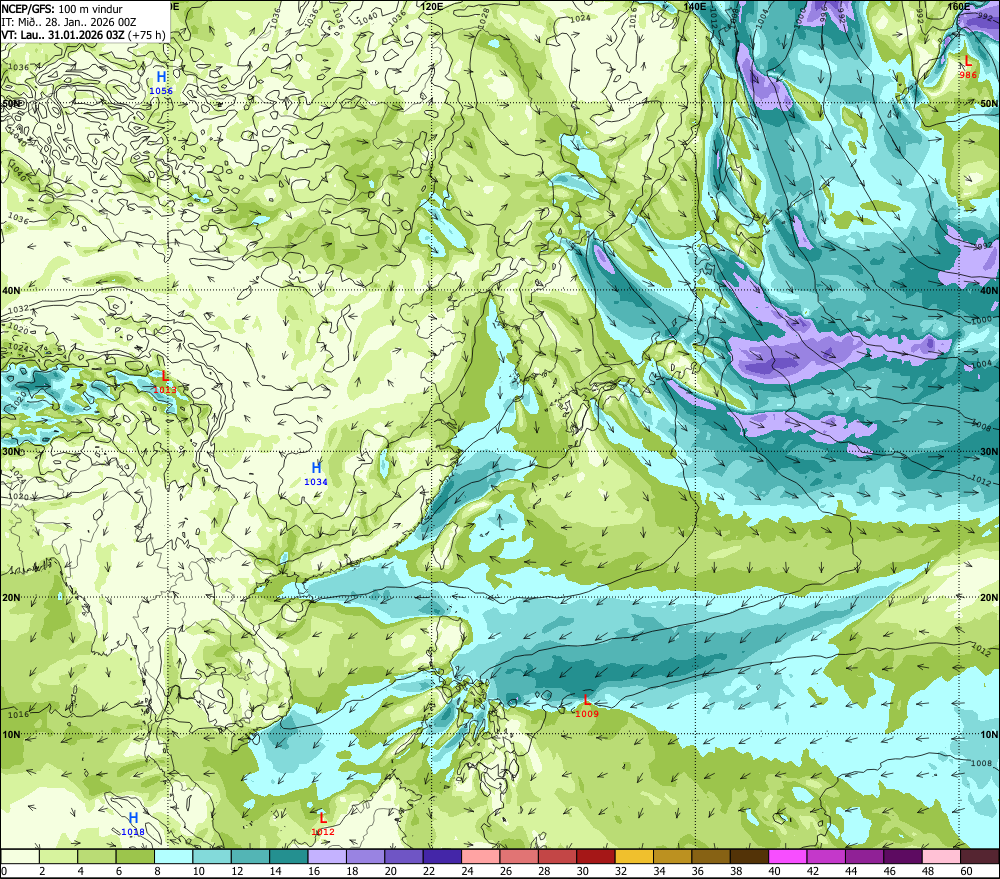The height and width of the screenshot is (879, 1000).
Task: Select the golden yellow 32–34 legend swatch
Action: [634, 857]
